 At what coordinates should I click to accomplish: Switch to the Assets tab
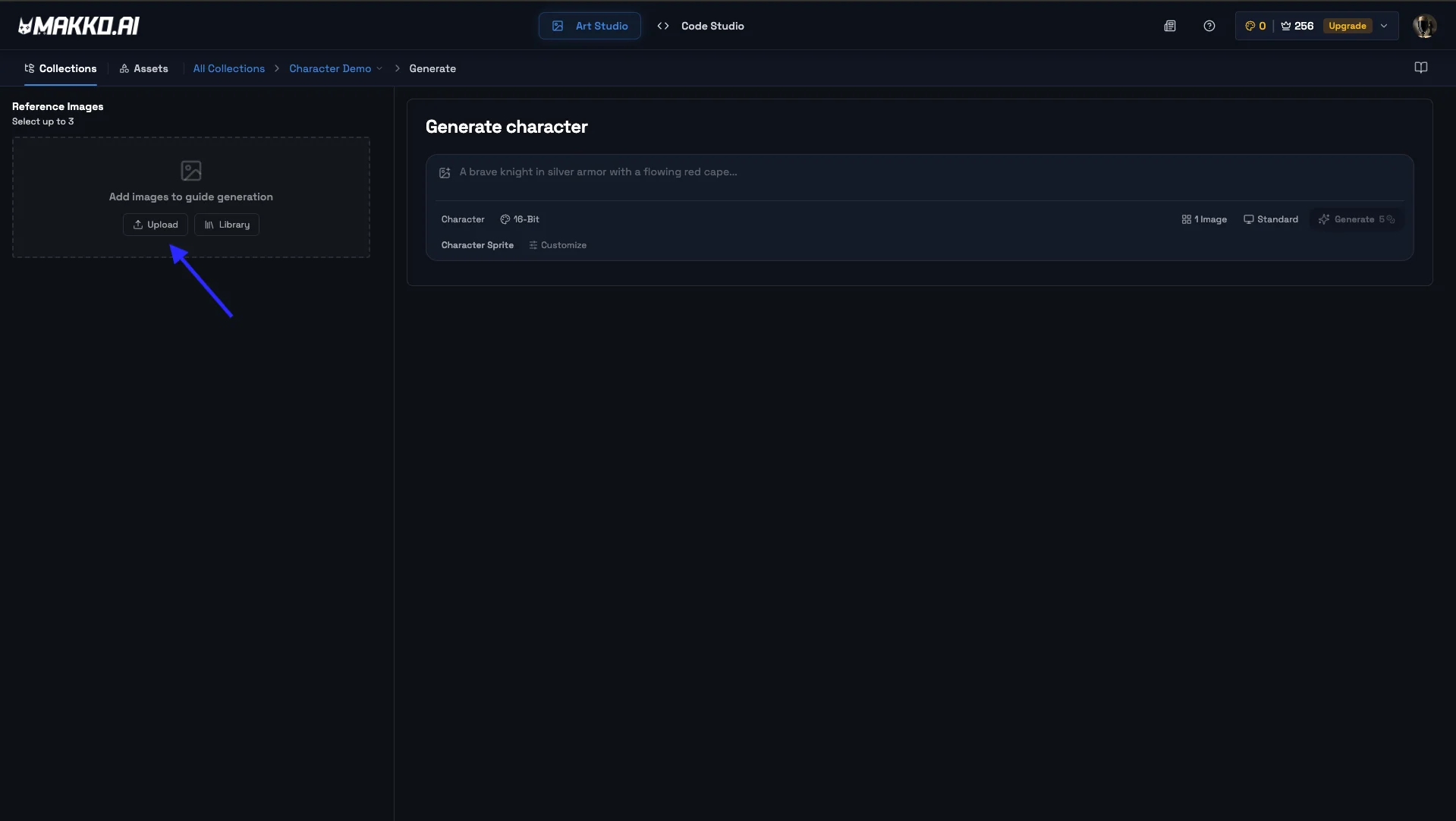(x=143, y=68)
